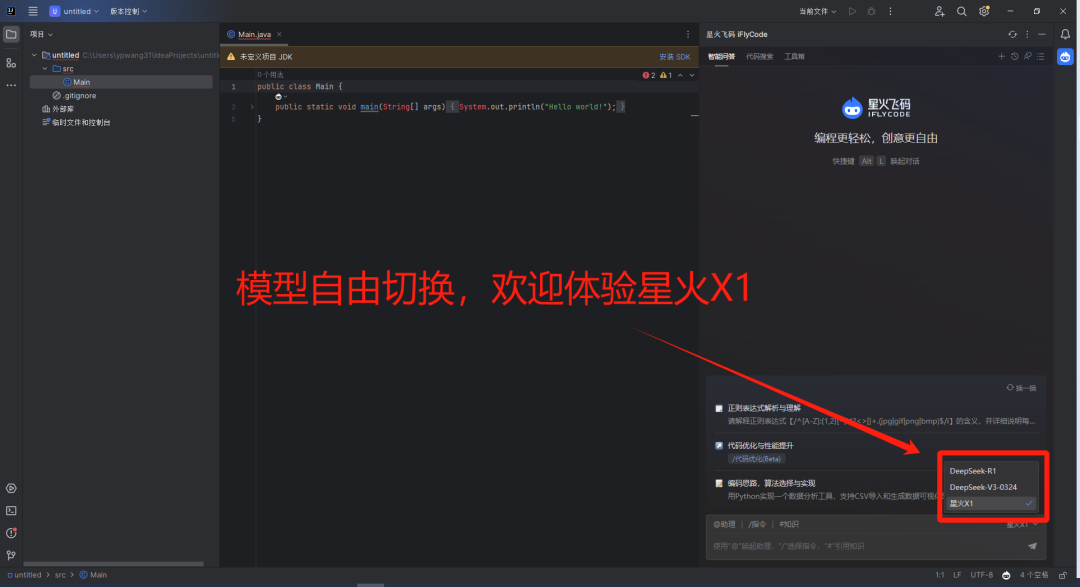Screen dimensions: 1080x587
Task: Choose 星火X1 model in list
Action: coord(990,504)
